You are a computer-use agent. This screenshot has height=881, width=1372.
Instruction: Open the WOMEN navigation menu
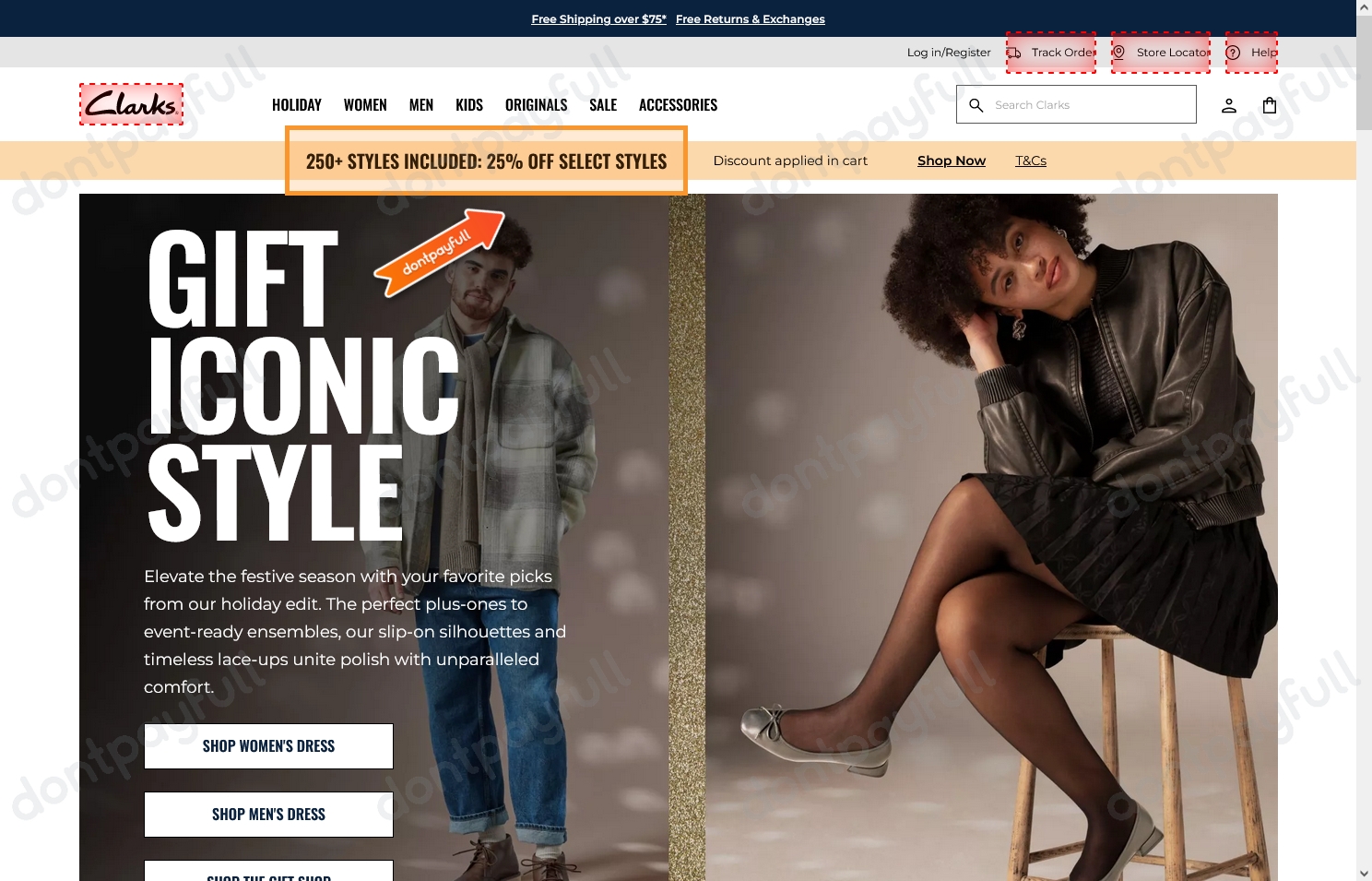coord(365,104)
